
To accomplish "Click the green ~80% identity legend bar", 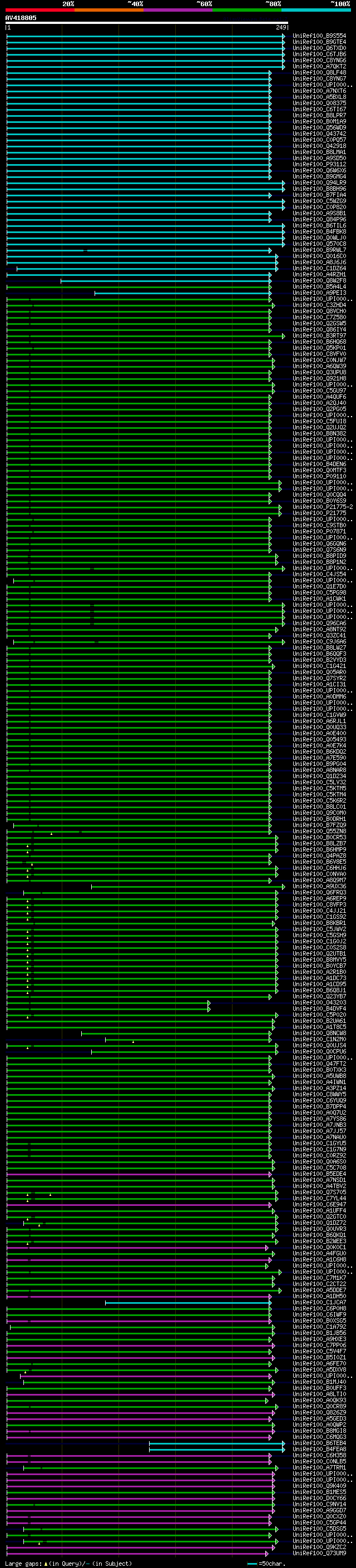I will (x=247, y=10).
